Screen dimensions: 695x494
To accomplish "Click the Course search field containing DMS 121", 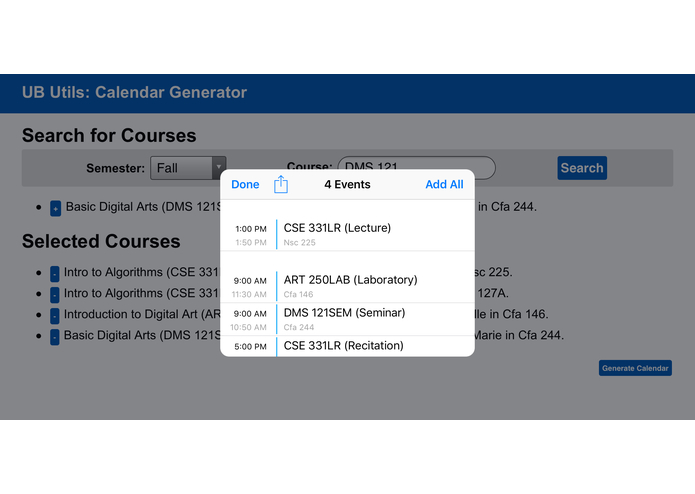I will (x=416, y=167).
